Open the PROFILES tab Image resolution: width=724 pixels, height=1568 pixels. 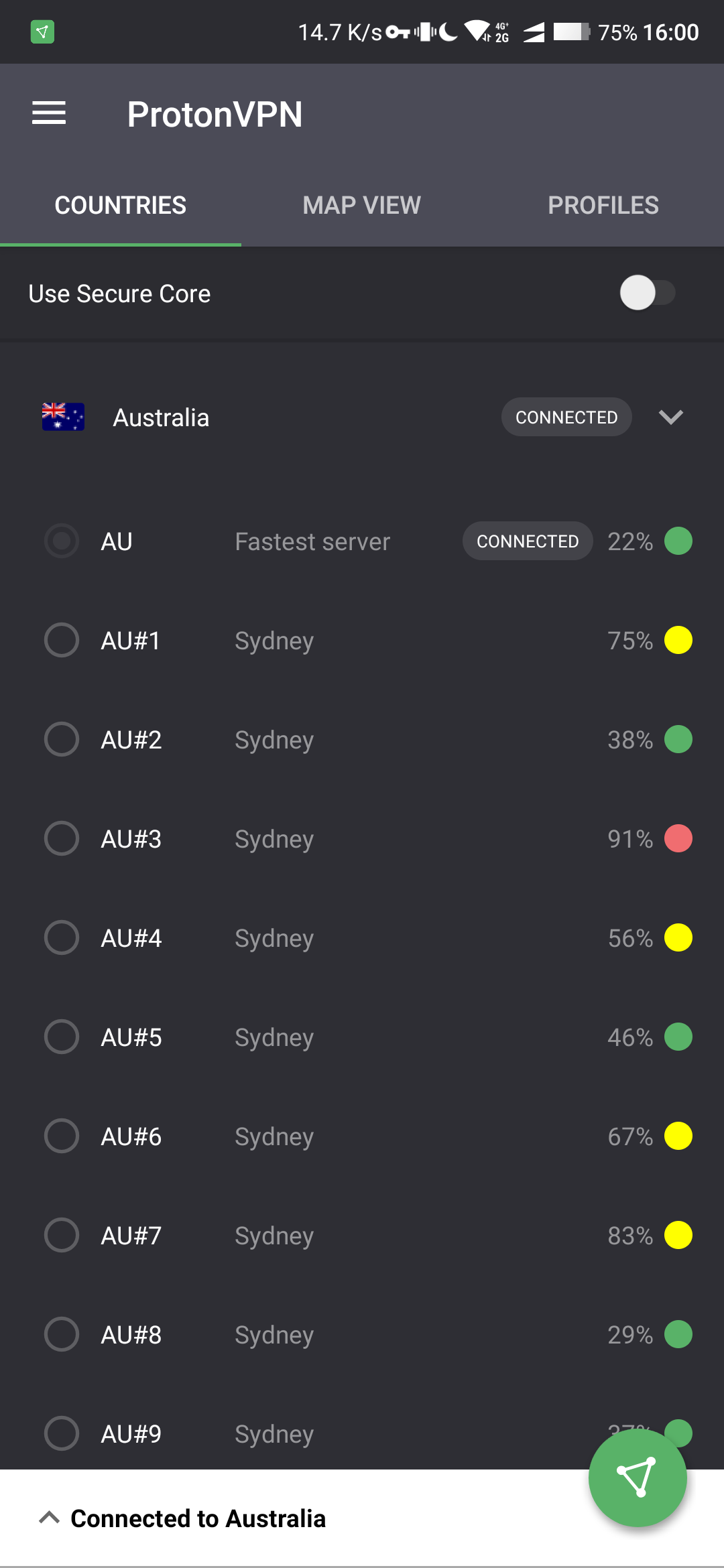point(602,205)
